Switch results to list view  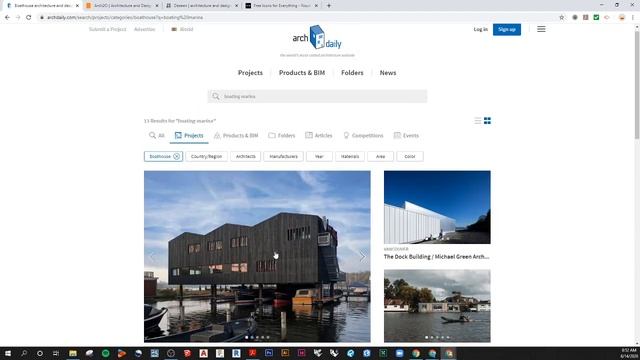478,121
